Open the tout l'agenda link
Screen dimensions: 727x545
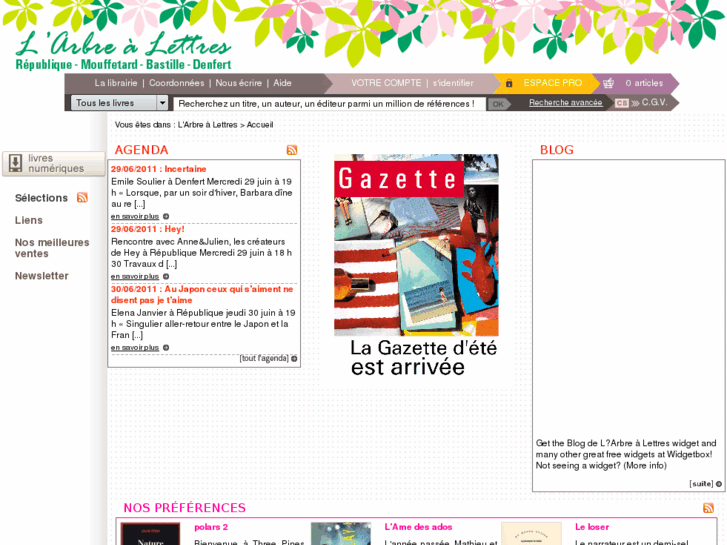coord(264,359)
